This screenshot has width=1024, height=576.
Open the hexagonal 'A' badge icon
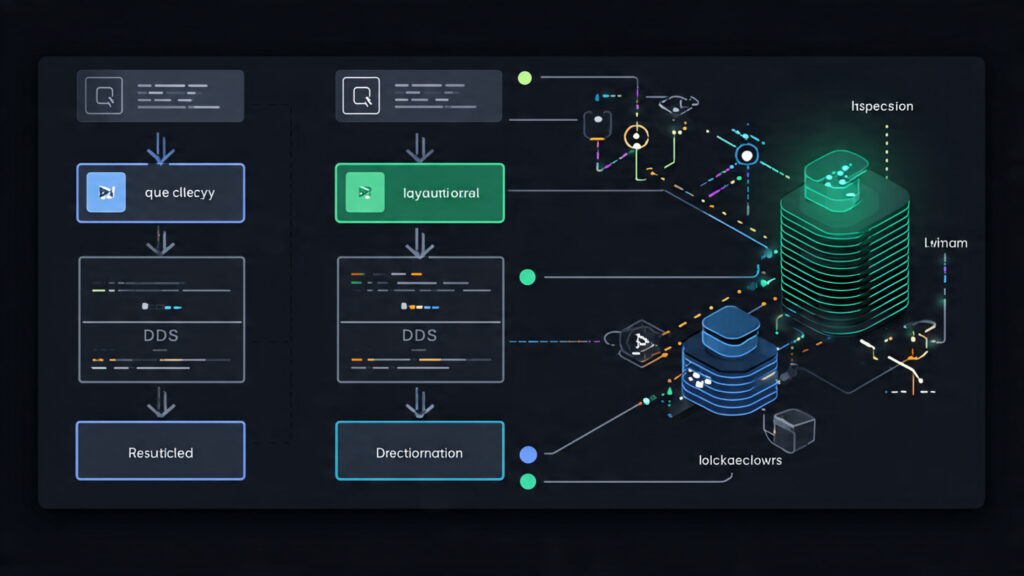click(640, 345)
